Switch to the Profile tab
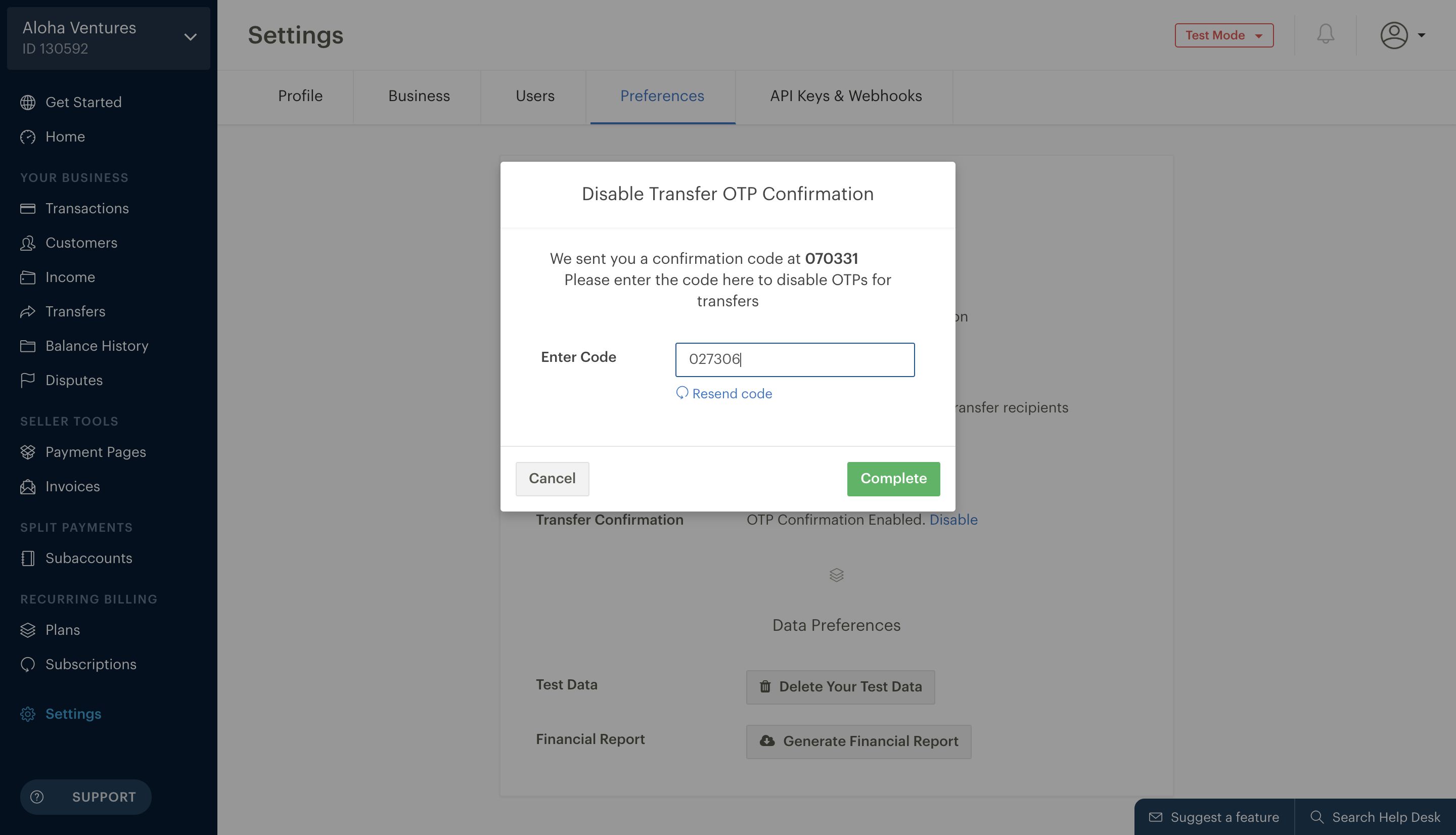Screen dimensions: 1456x835 300,96
